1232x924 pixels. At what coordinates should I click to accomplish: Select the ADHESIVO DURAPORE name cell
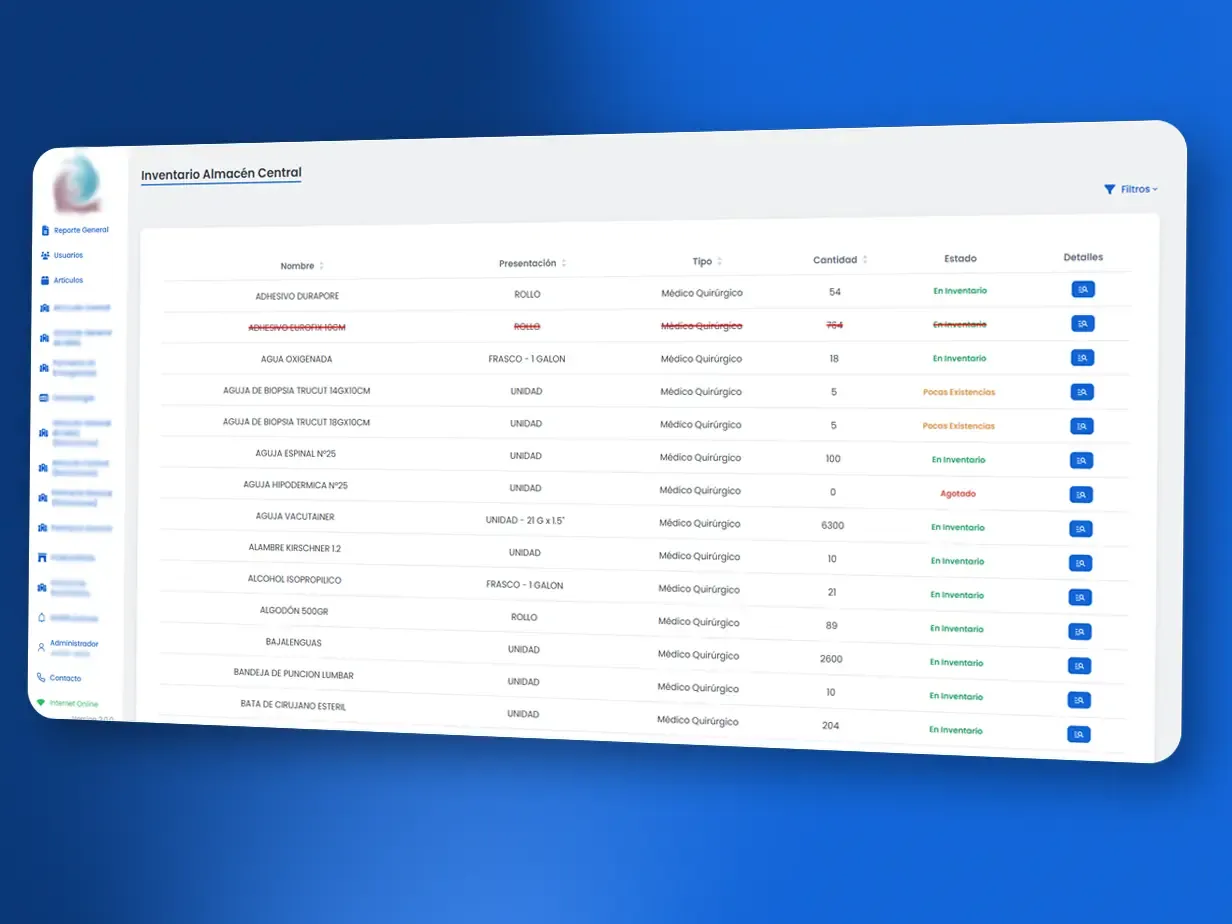(x=297, y=296)
